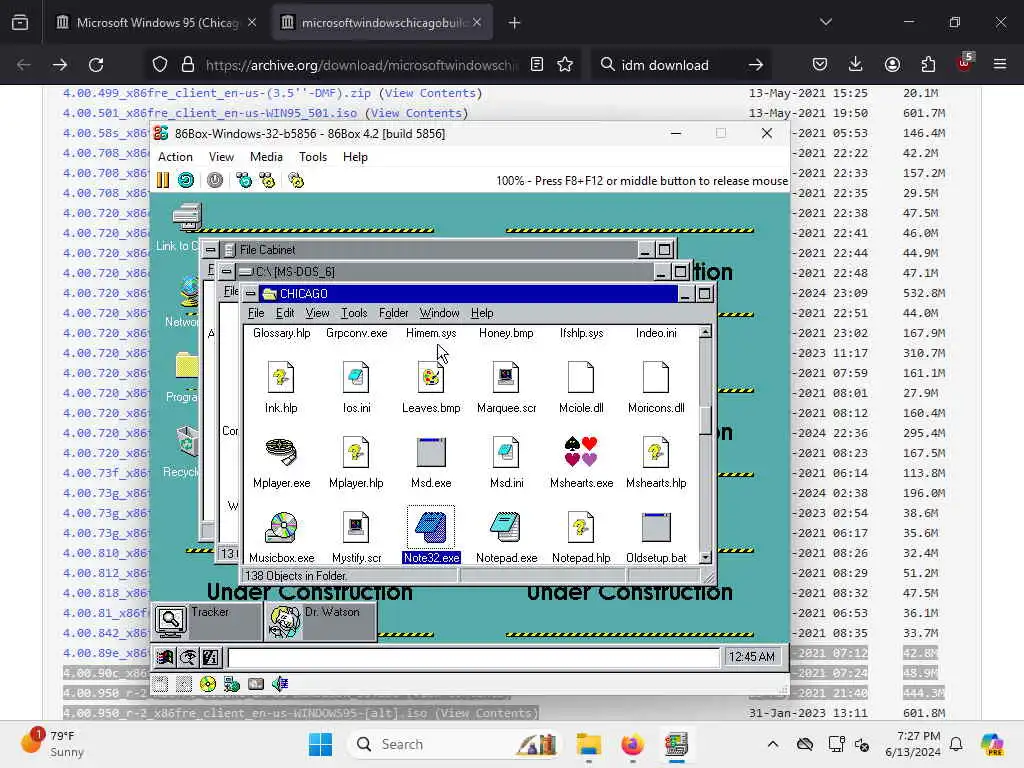This screenshot has width=1024, height=768.
Task: Open Firefox downloads panel
Action: (x=856, y=64)
